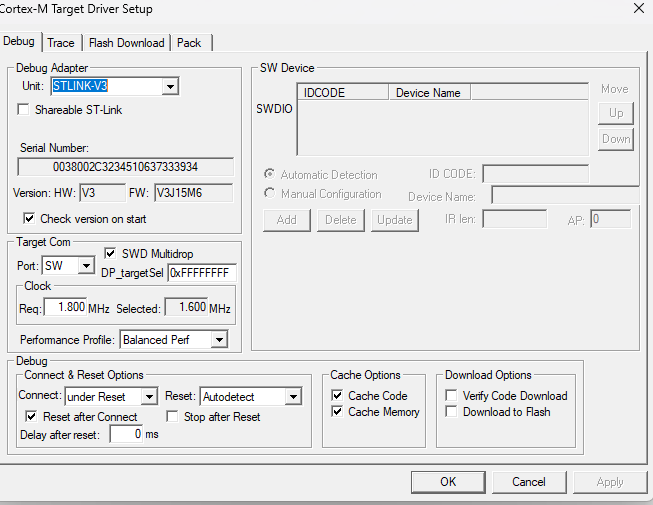The height and width of the screenshot is (505, 653).
Task: Click the IDCODE column header
Action: coord(343,92)
